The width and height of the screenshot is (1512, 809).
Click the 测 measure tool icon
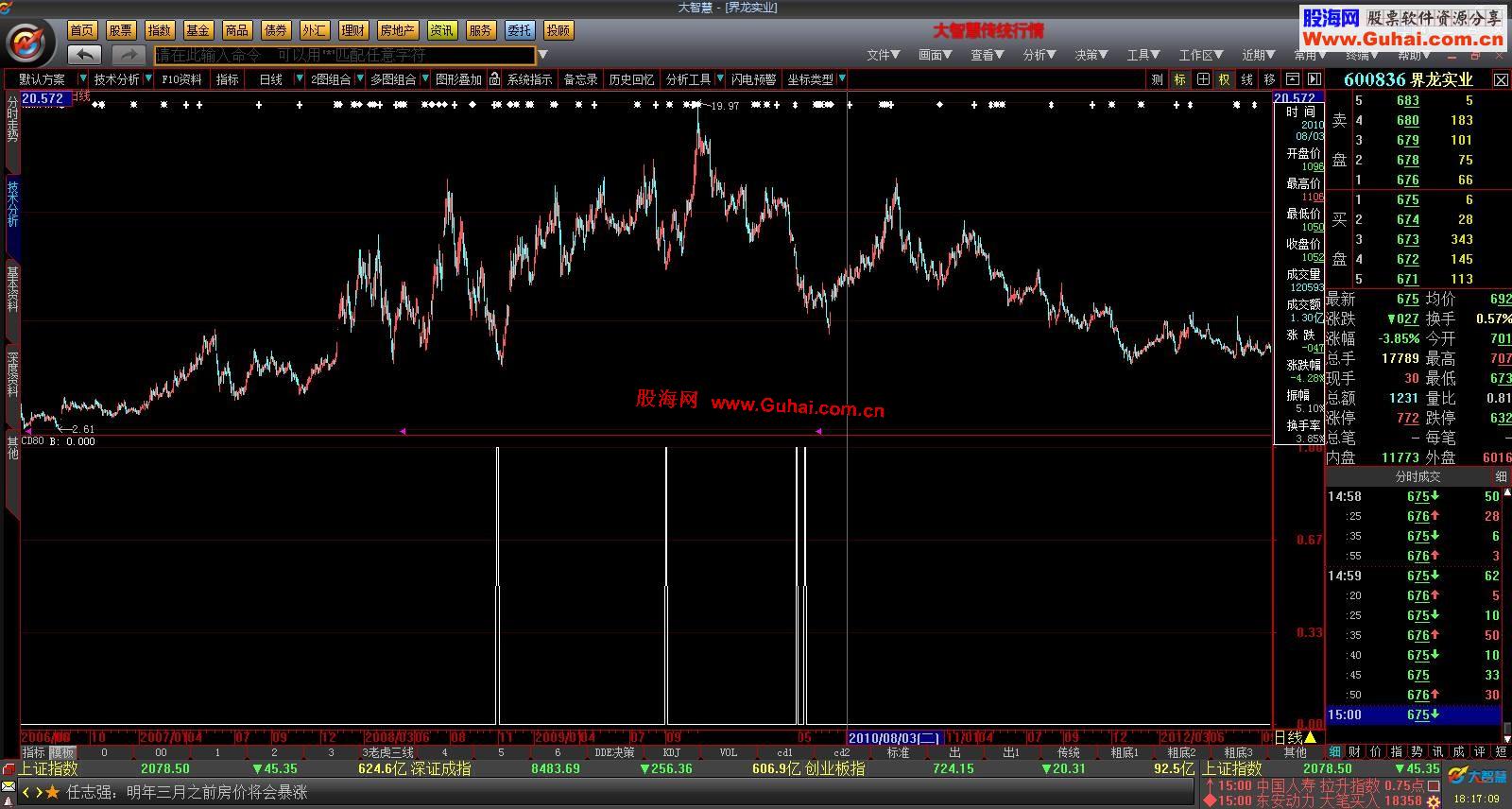pos(1157,79)
